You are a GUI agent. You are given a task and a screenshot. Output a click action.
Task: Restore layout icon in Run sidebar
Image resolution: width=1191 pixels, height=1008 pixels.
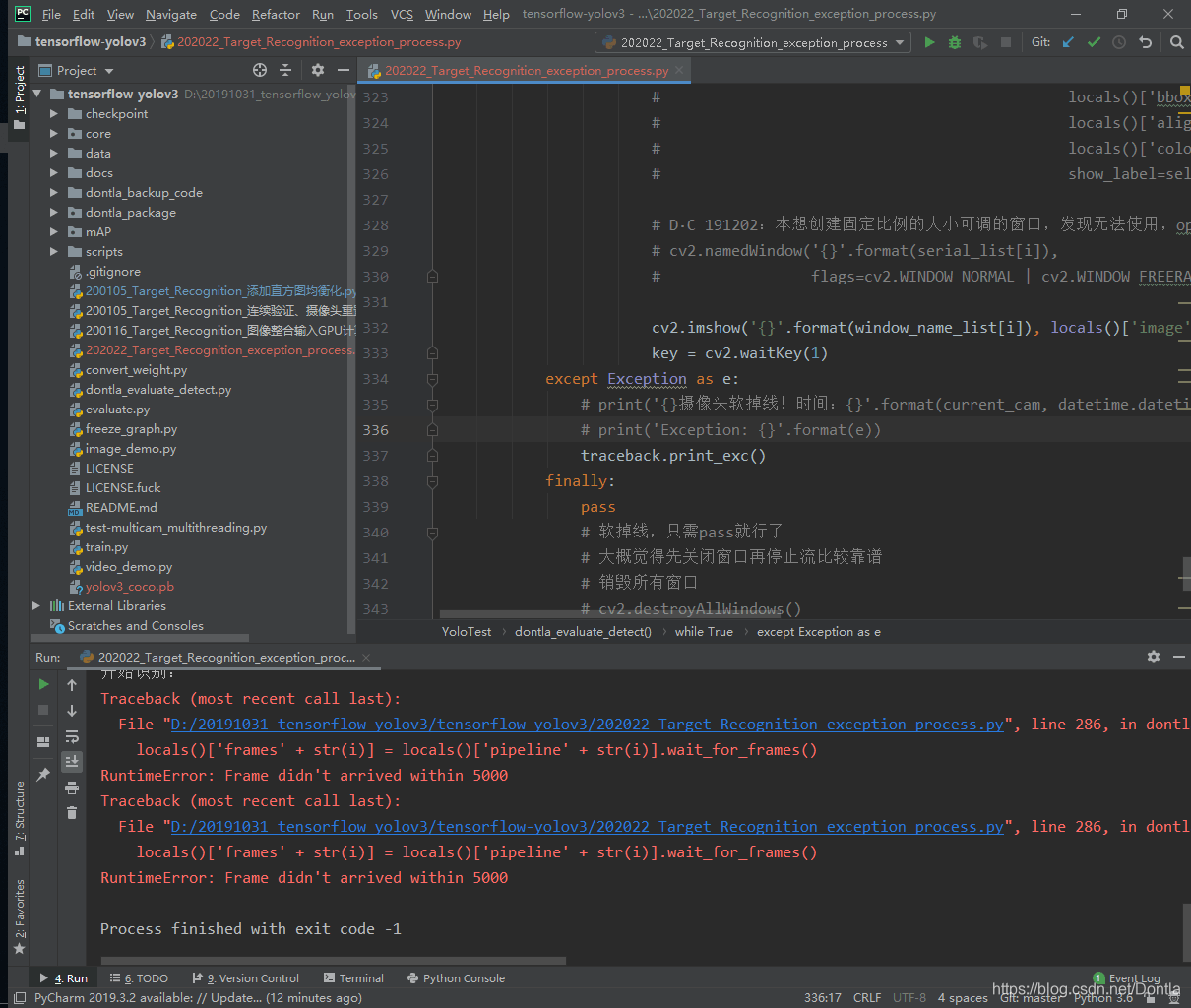(43, 742)
